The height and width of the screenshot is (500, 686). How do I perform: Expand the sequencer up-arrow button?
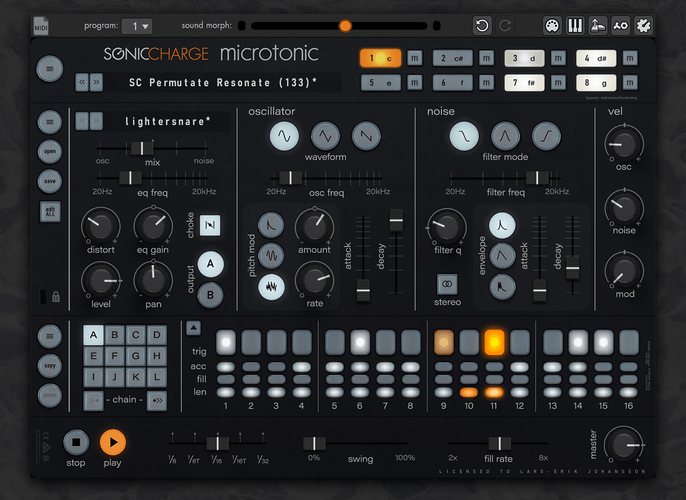(193, 328)
